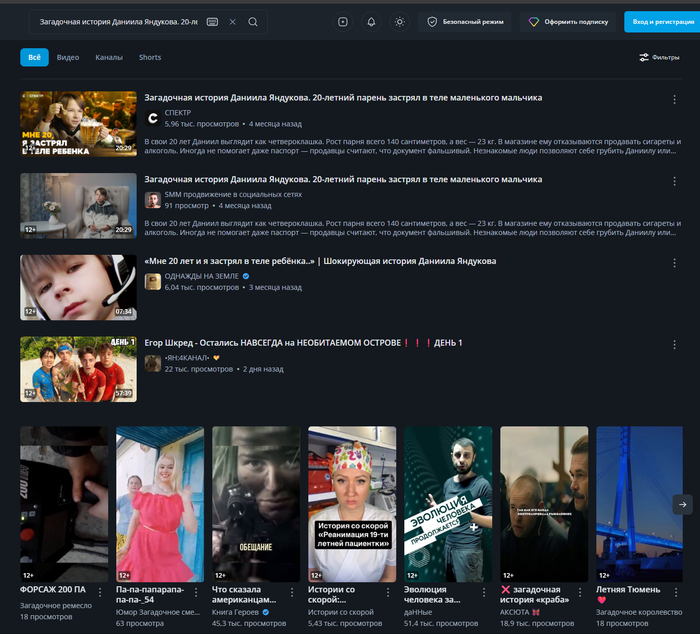Open ФОРСАЖ 200 ПА short options menu
700x634 pixels.
(99, 591)
